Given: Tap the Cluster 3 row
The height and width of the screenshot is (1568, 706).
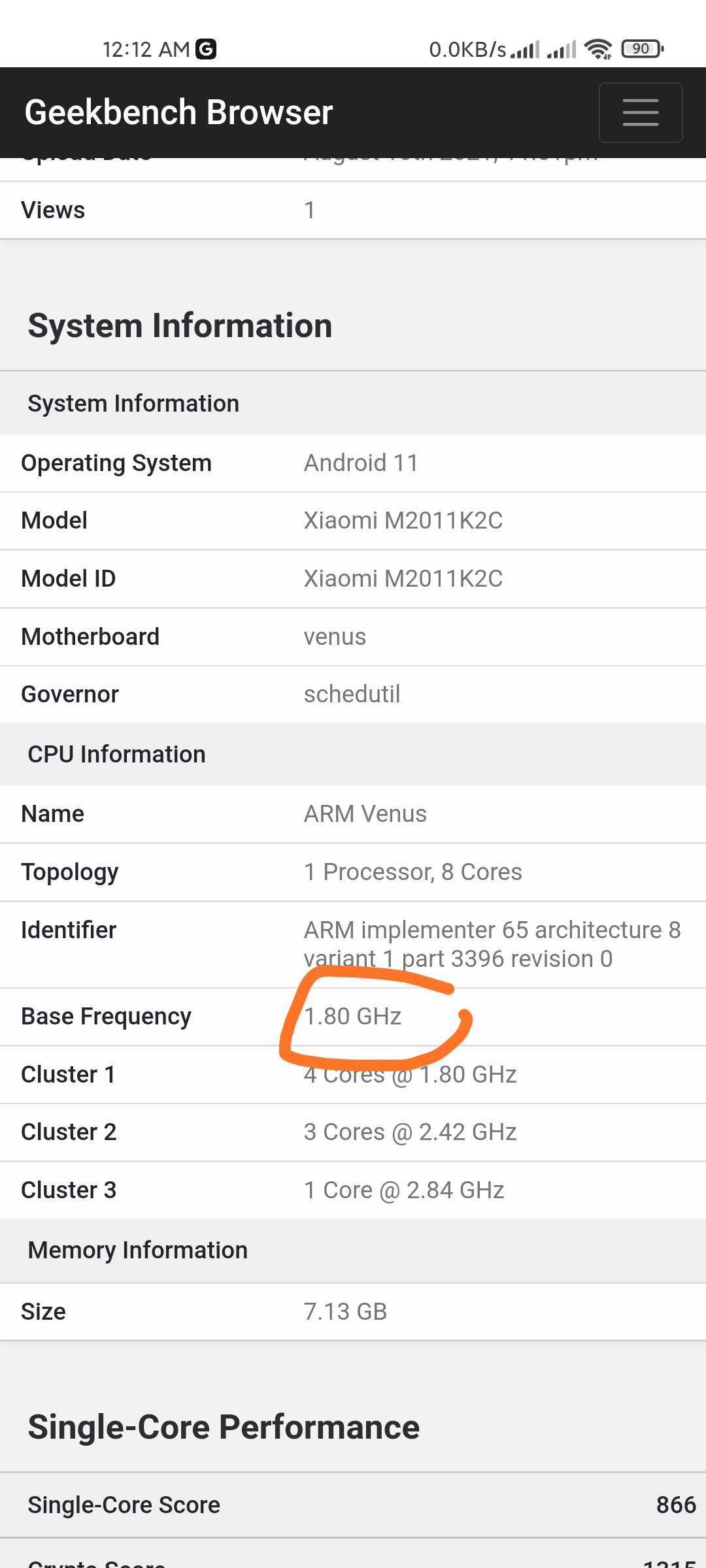Looking at the screenshot, I should [x=353, y=1190].
